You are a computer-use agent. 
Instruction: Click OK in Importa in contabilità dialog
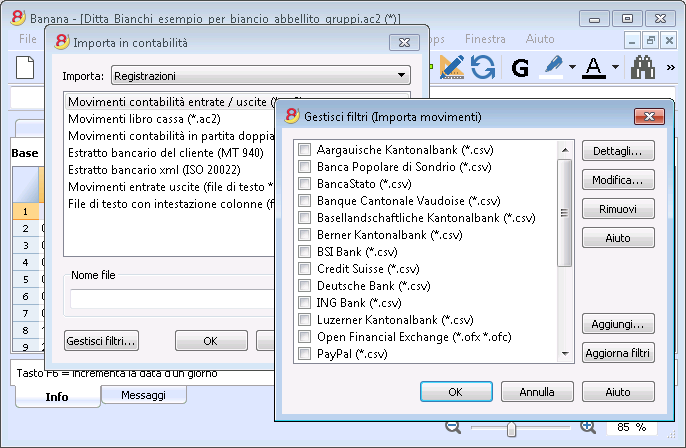click(x=211, y=341)
